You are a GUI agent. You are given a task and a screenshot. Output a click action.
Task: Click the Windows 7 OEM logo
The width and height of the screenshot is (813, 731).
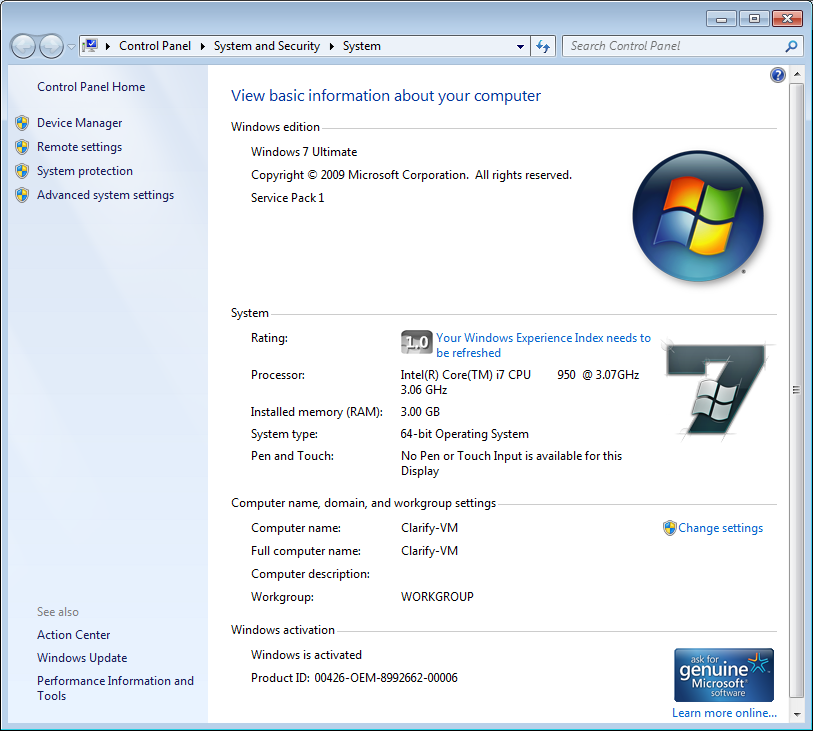(716, 391)
